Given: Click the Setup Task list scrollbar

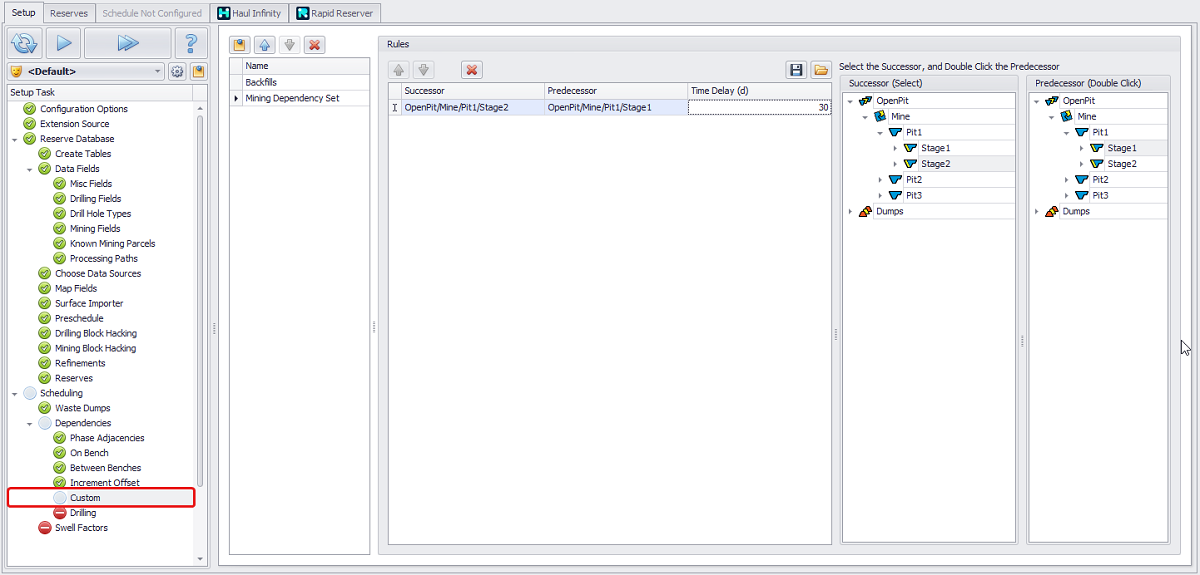Looking at the screenshot, I should (200, 300).
